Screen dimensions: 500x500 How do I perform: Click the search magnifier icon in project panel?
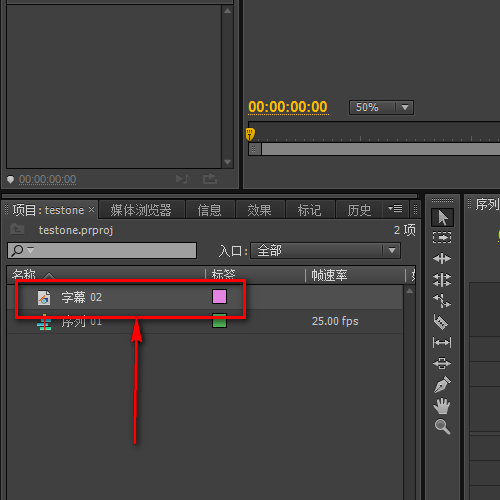point(17,250)
